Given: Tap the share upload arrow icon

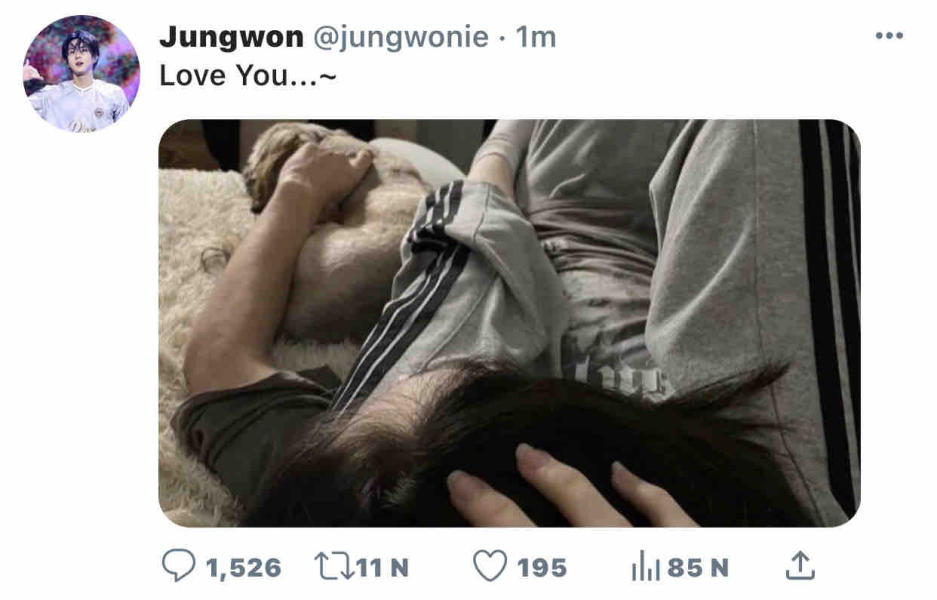Looking at the screenshot, I should point(800,566).
